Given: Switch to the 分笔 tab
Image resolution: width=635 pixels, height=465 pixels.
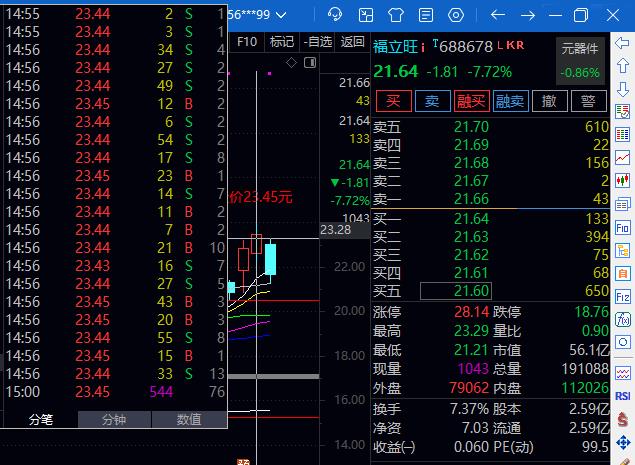Looking at the screenshot, I should tap(40, 419).
